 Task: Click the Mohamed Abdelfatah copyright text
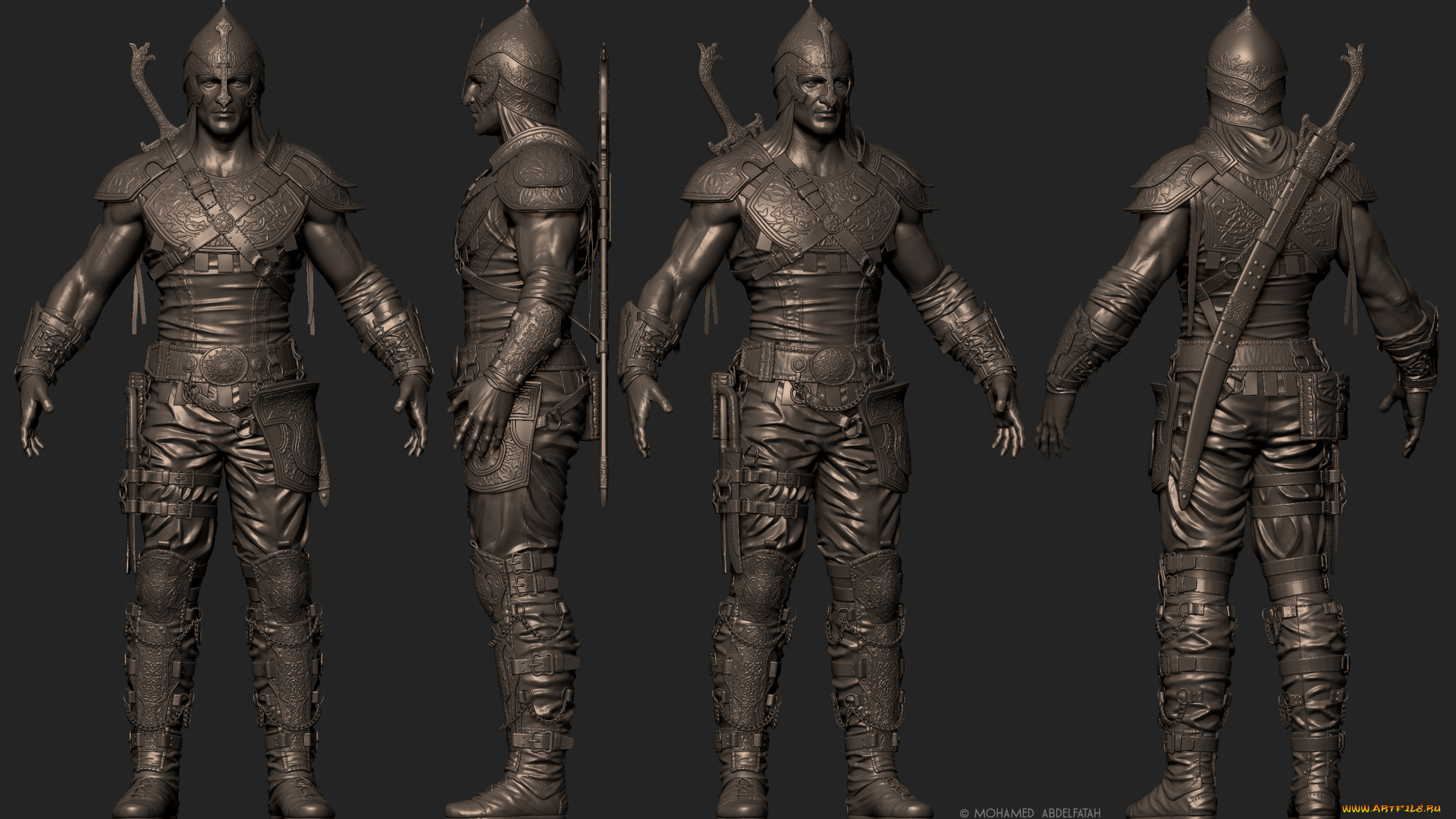pyautogui.click(x=1030, y=812)
